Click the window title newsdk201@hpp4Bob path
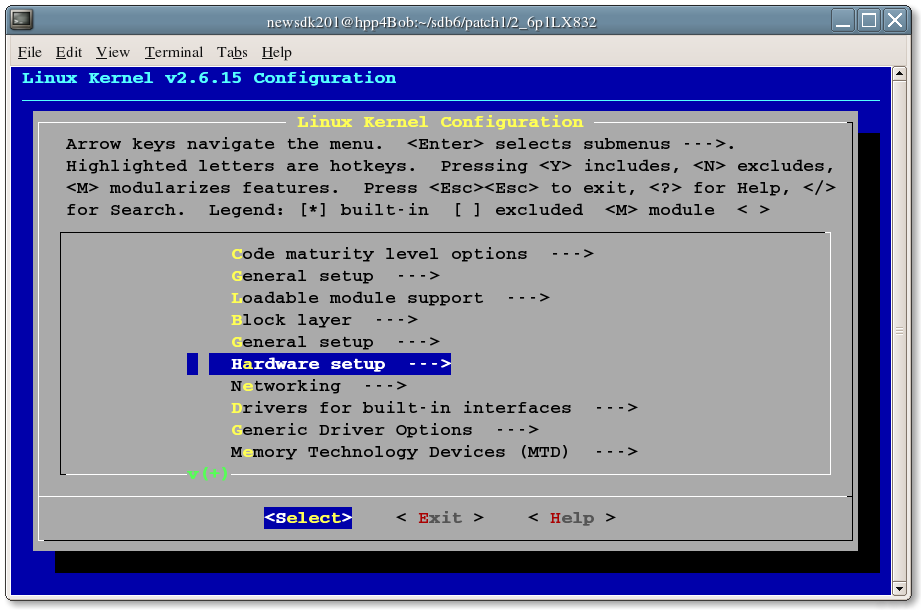921x610 pixels. tap(431, 22)
